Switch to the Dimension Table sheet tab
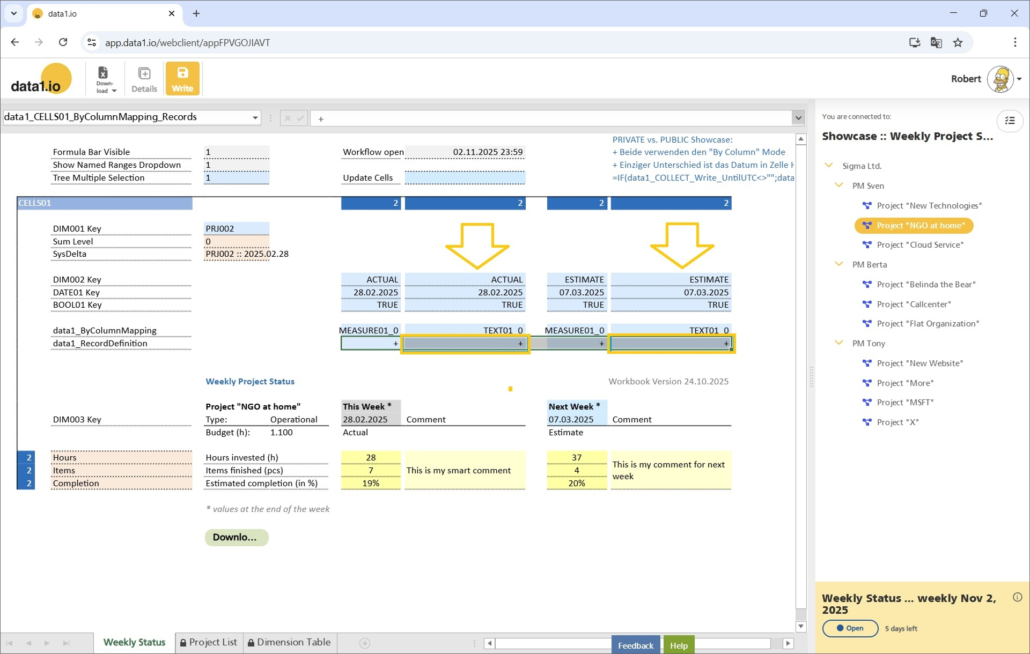 [289, 642]
